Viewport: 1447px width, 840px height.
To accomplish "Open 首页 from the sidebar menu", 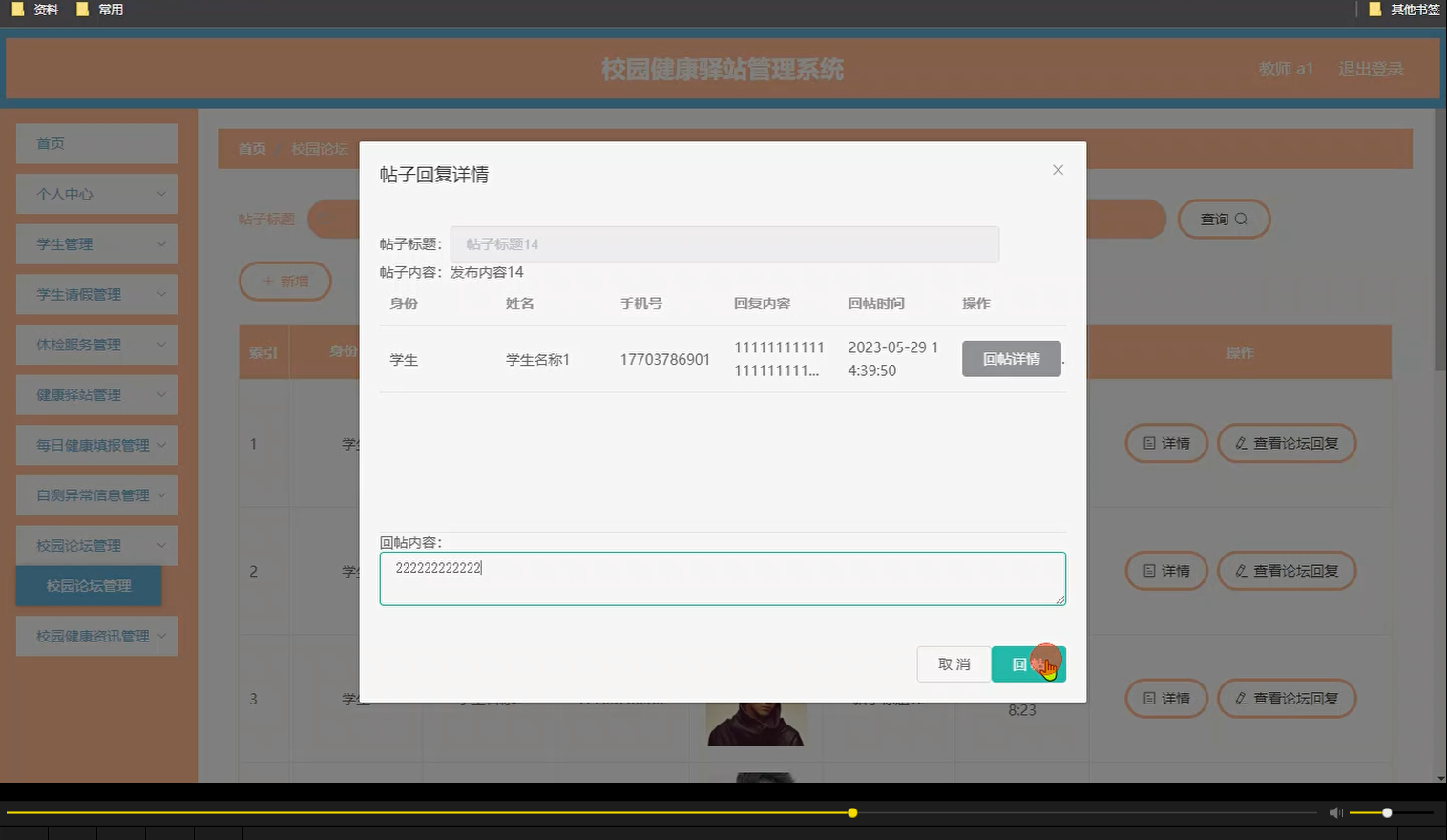I will click(50, 143).
